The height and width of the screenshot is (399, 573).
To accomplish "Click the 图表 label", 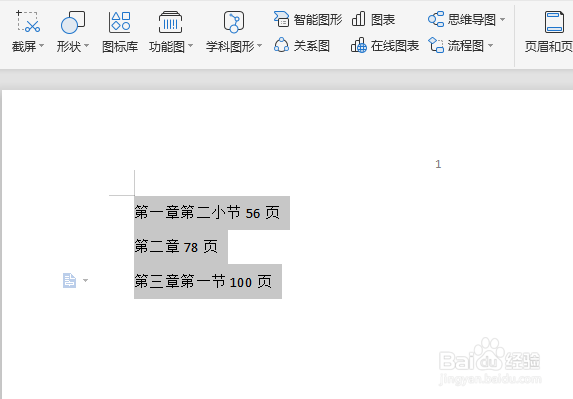I will [383, 20].
